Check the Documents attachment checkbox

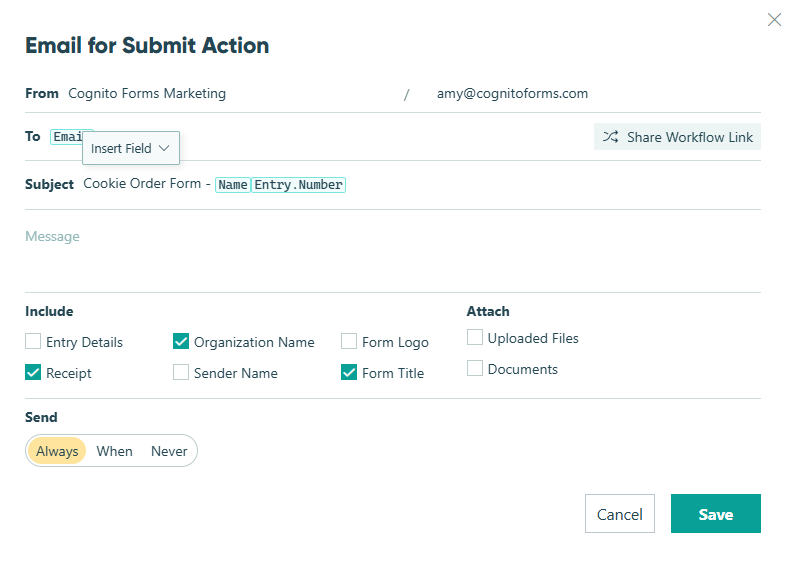(x=475, y=369)
